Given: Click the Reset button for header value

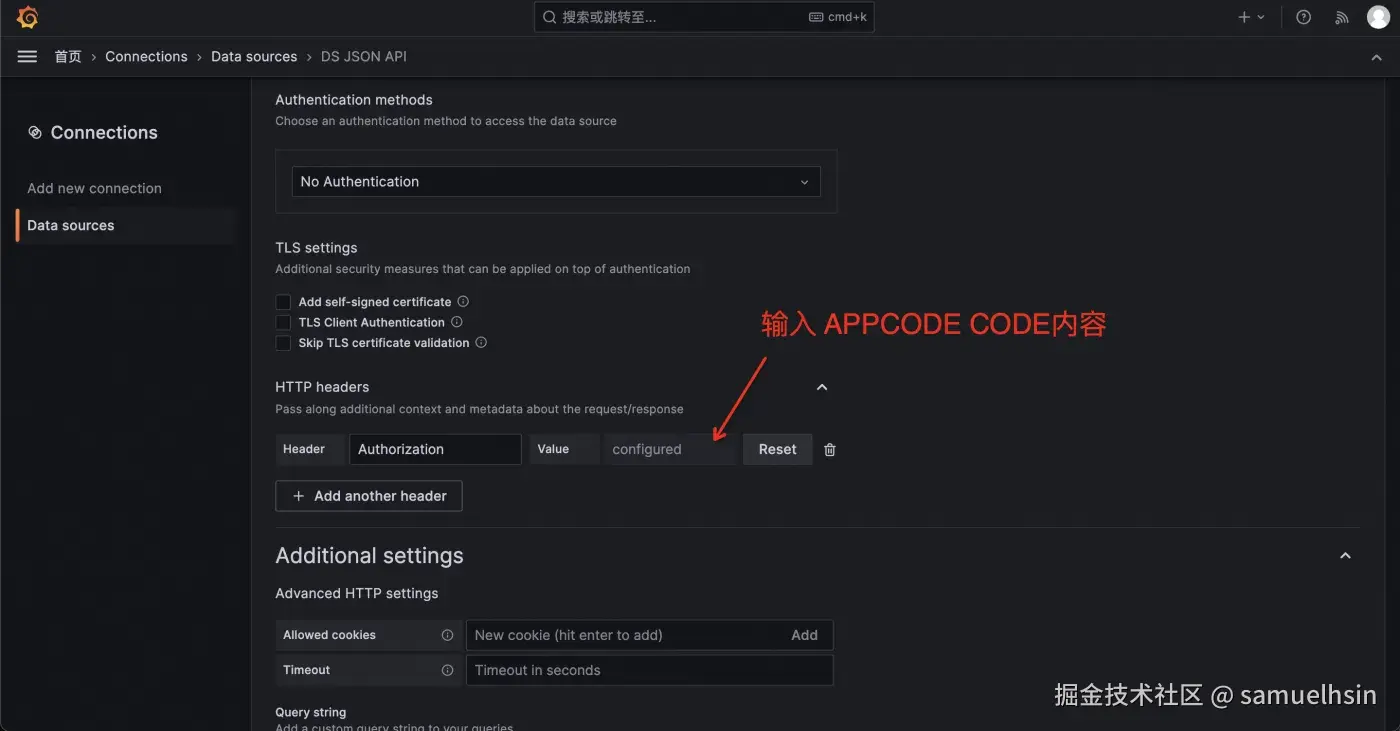Looking at the screenshot, I should tap(778, 449).
